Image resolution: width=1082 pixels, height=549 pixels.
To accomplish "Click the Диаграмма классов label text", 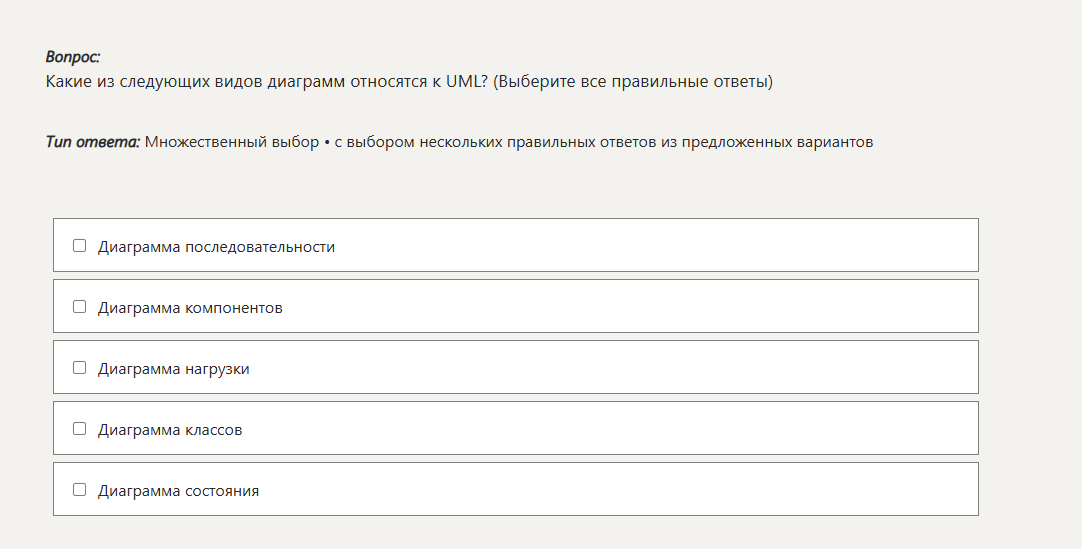I will [x=170, y=429].
